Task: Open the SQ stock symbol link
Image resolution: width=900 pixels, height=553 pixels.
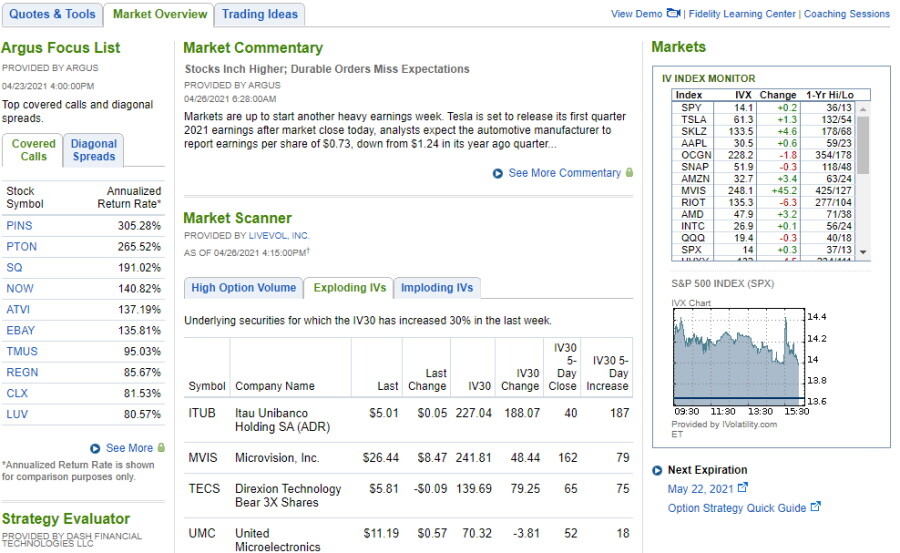Action: tap(14, 268)
